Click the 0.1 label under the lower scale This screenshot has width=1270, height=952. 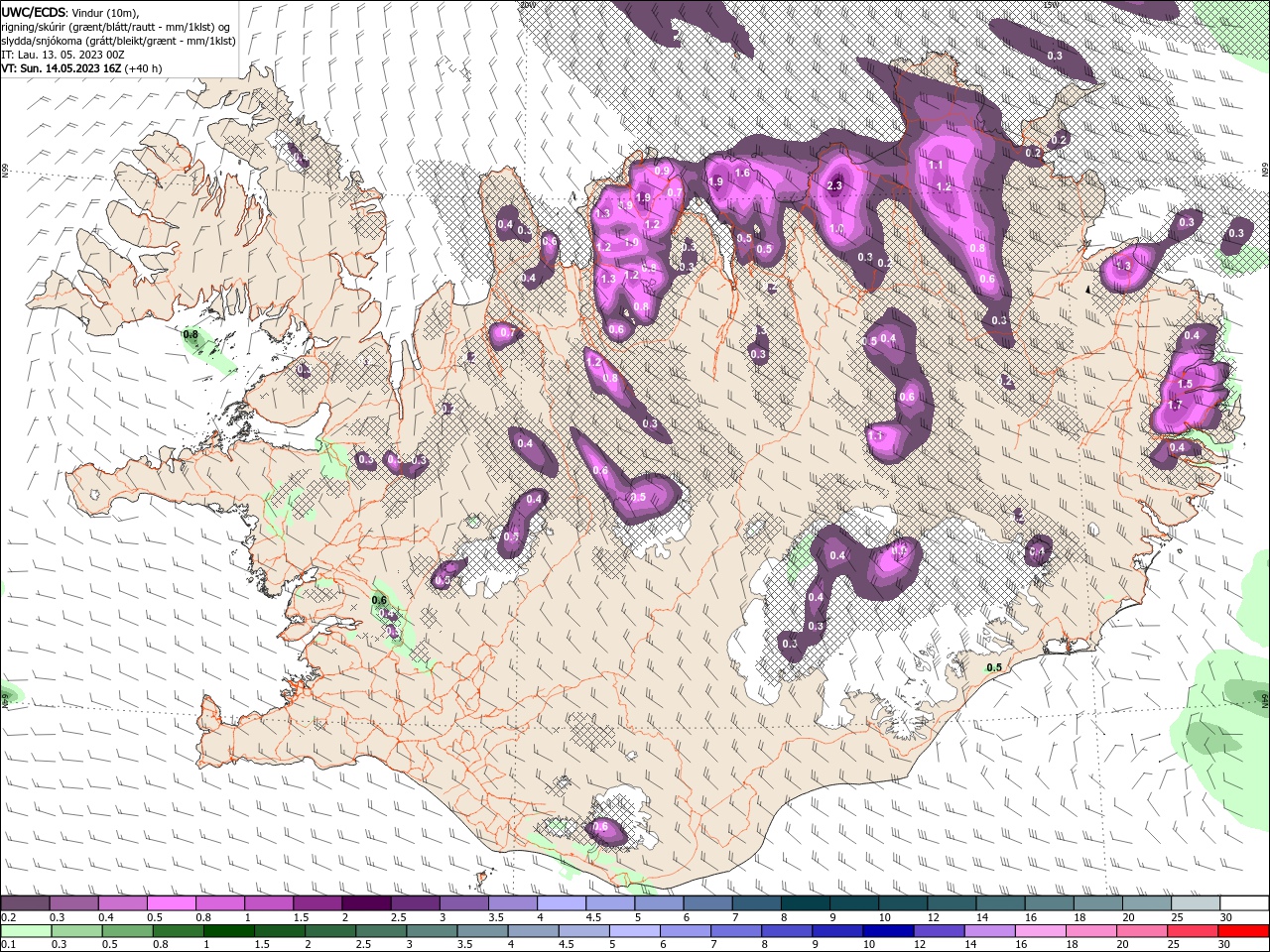(8, 945)
